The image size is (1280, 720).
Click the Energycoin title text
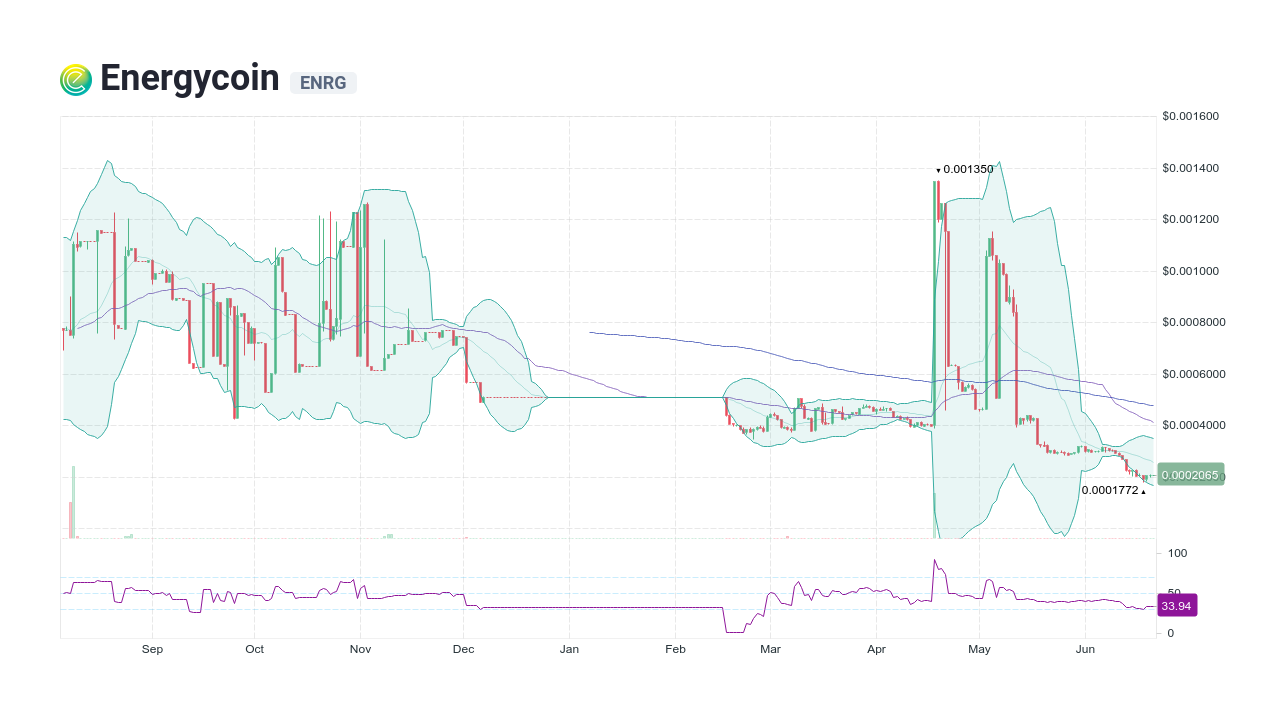pyautogui.click(x=190, y=78)
